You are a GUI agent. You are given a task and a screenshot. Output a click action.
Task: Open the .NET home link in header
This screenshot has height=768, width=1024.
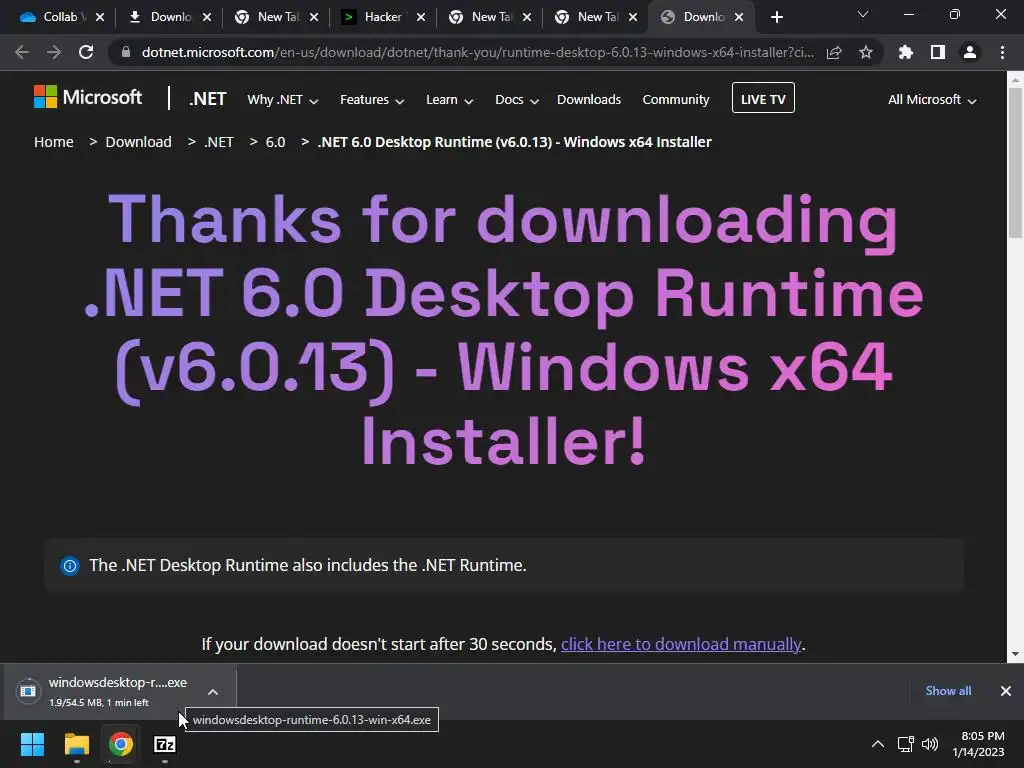(x=208, y=99)
